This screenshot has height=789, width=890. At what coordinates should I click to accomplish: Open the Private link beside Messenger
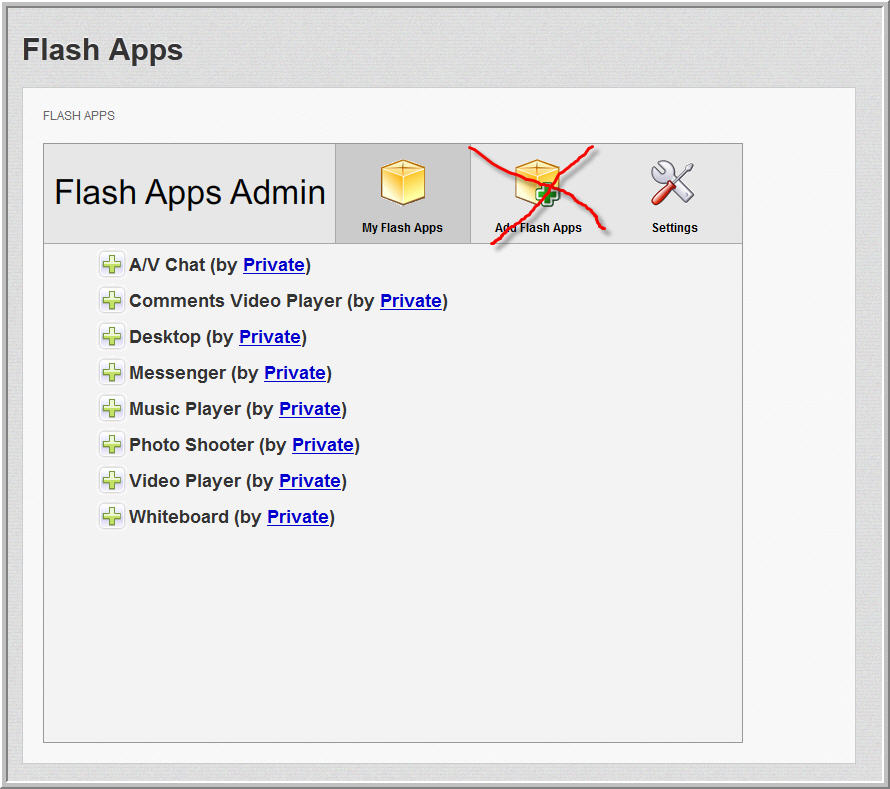point(294,373)
